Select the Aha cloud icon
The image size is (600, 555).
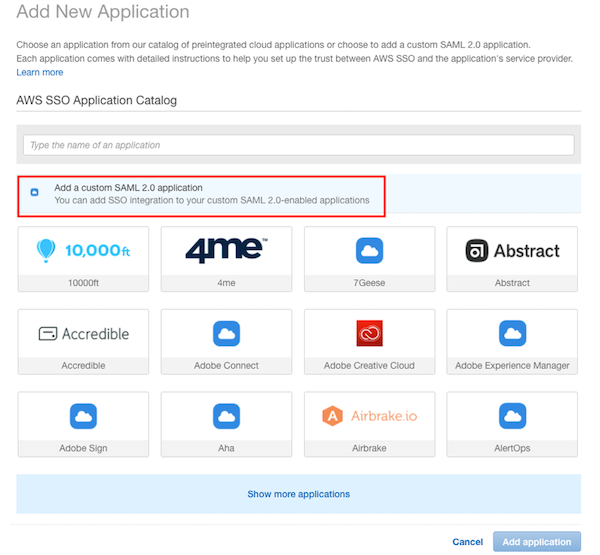(227, 416)
